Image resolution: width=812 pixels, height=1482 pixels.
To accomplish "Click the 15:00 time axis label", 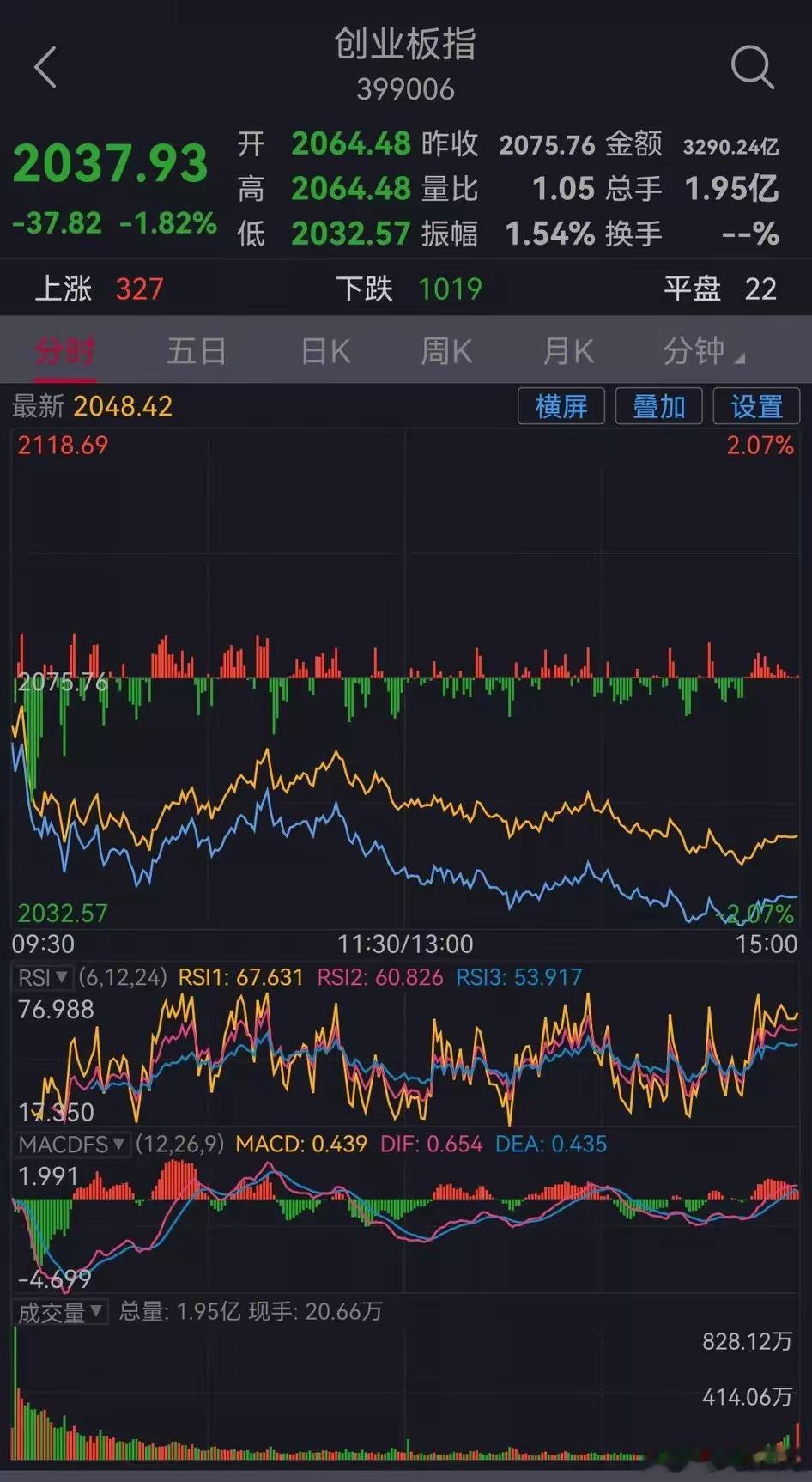I will [767, 944].
